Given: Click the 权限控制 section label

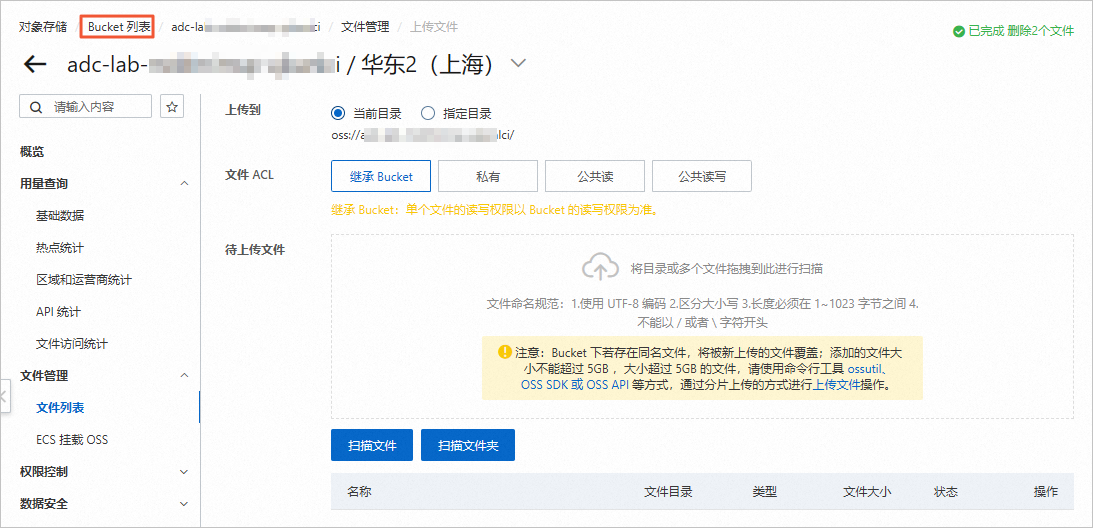Looking at the screenshot, I should pos(44,472).
